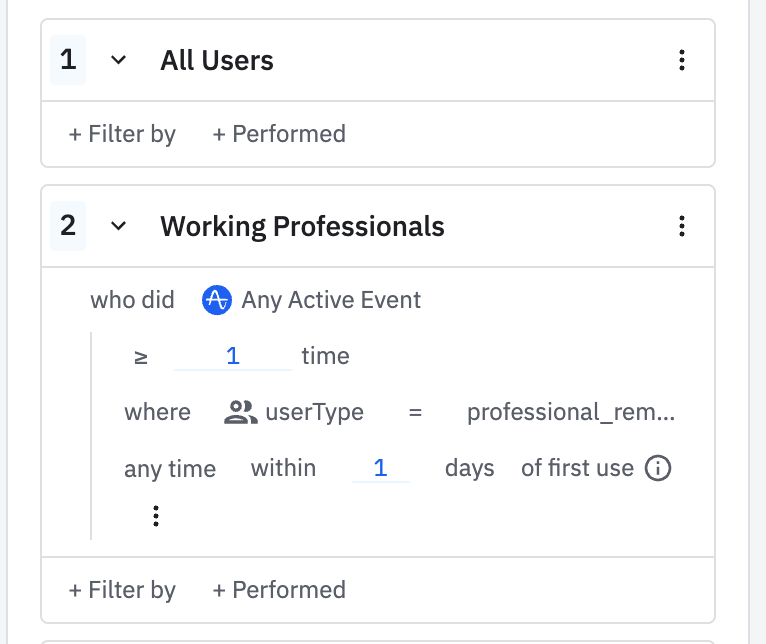Change the '=' property operator

(x=415, y=412)
